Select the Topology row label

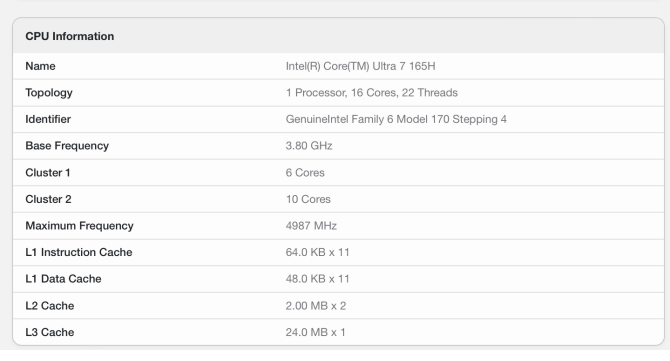point(49,93)
